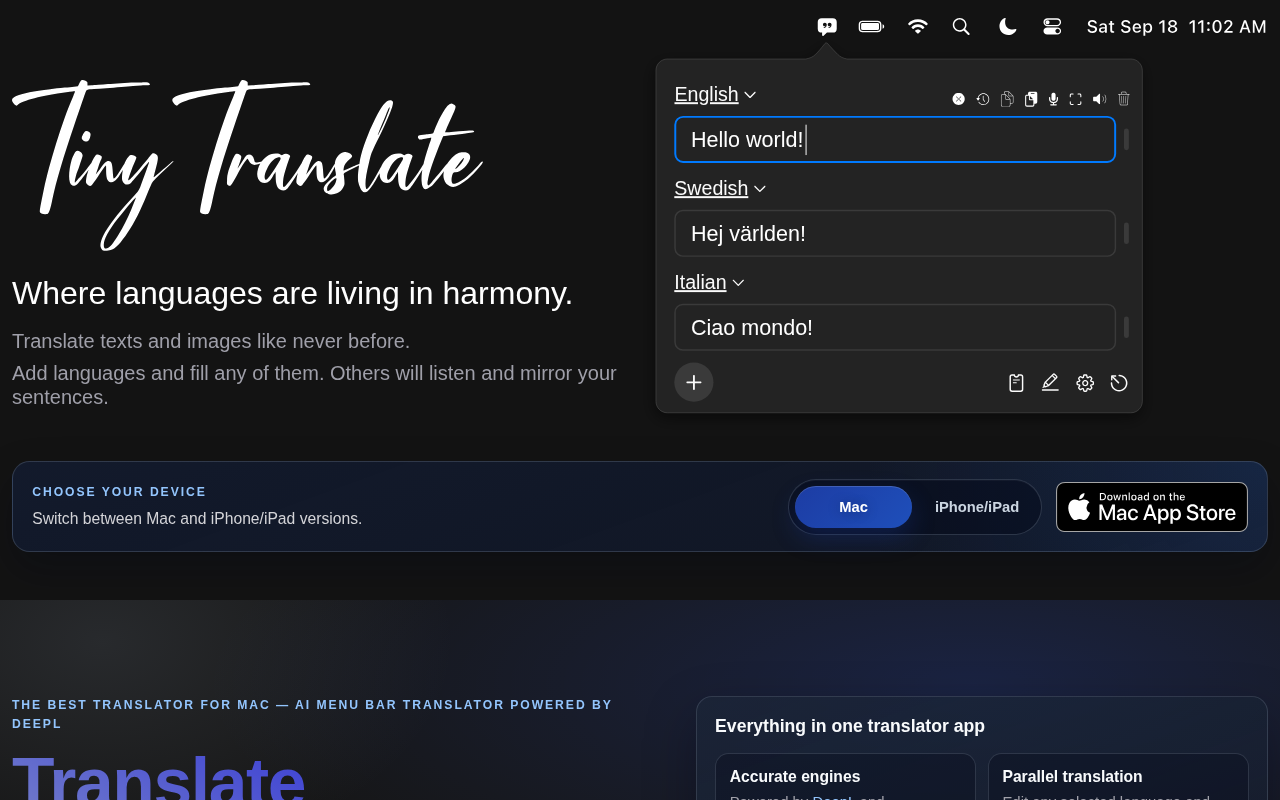Select the Mac device option
This screenshot has height=800, width=1280.
click(853, 507)
